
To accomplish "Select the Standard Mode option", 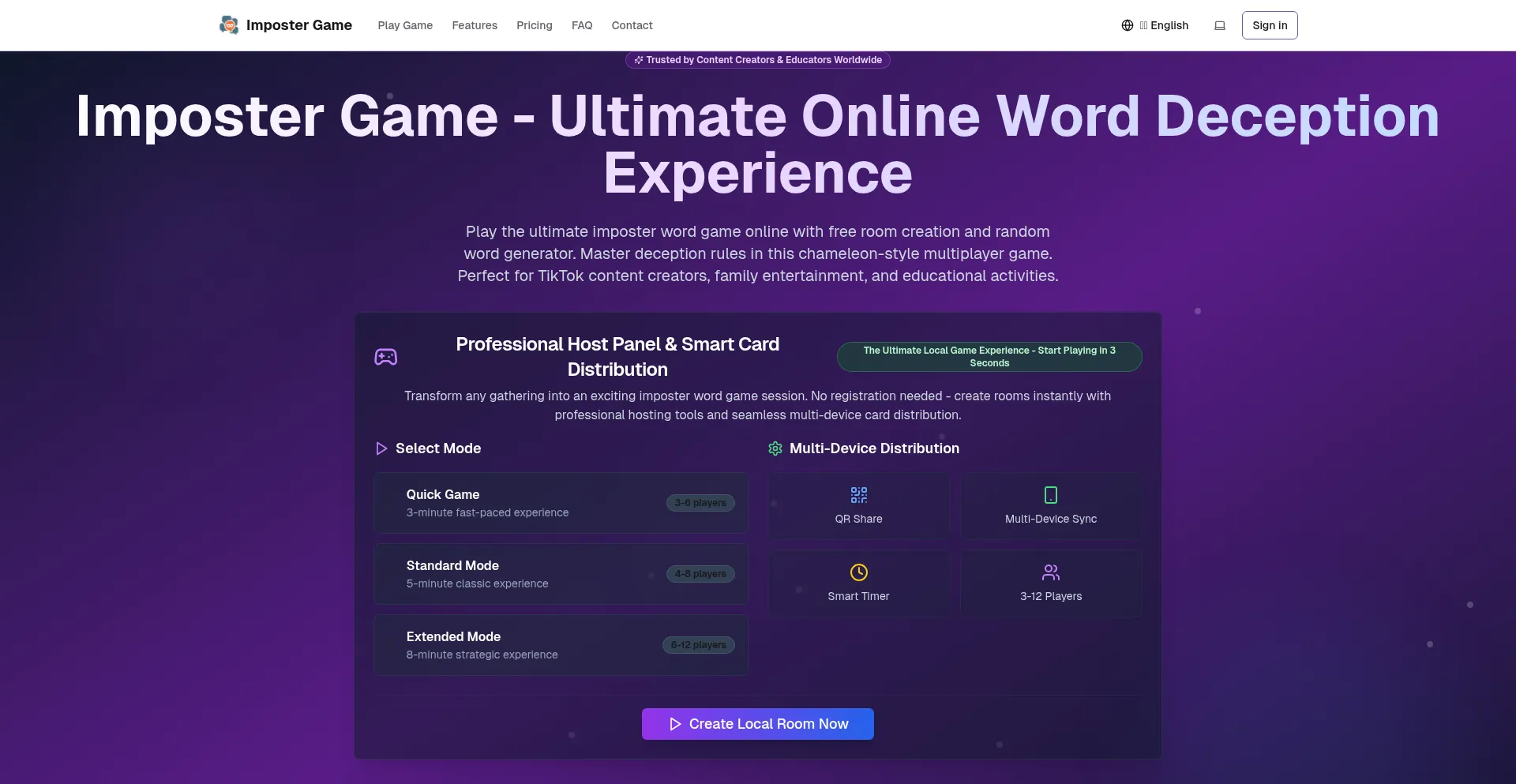I will pos(561,574).
